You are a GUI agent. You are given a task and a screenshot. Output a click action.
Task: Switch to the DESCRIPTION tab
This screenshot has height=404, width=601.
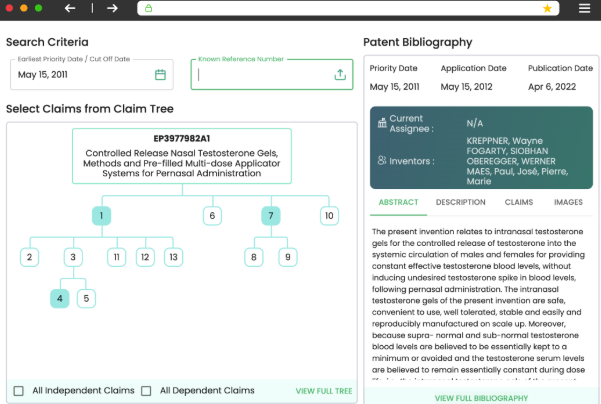click(460, 202)
